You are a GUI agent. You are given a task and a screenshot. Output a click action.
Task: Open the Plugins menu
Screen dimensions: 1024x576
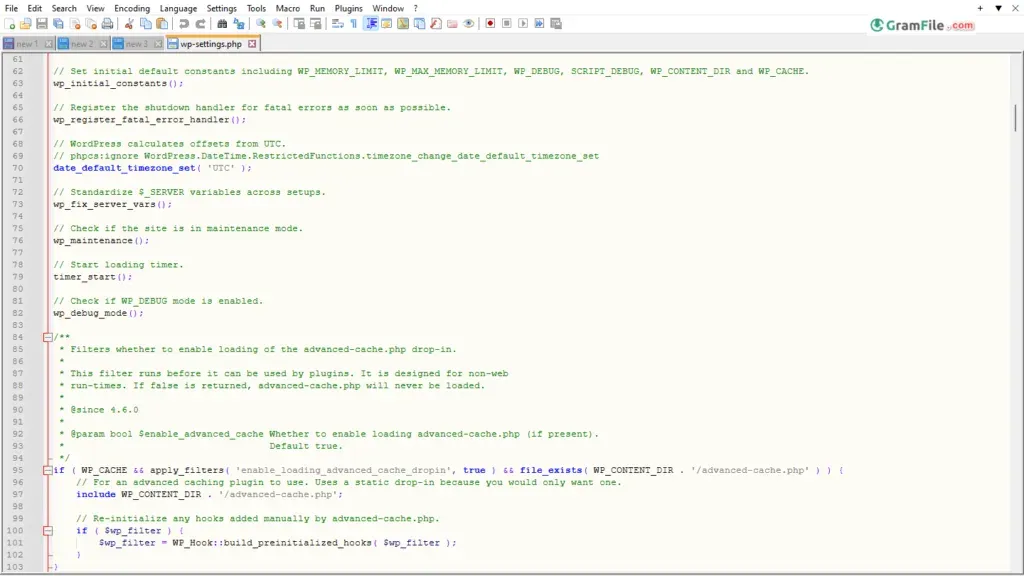coord(349,8)
